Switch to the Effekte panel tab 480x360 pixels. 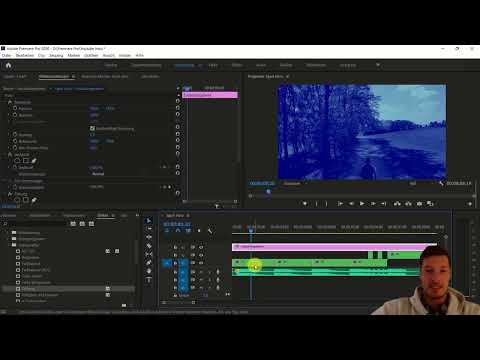103,215
